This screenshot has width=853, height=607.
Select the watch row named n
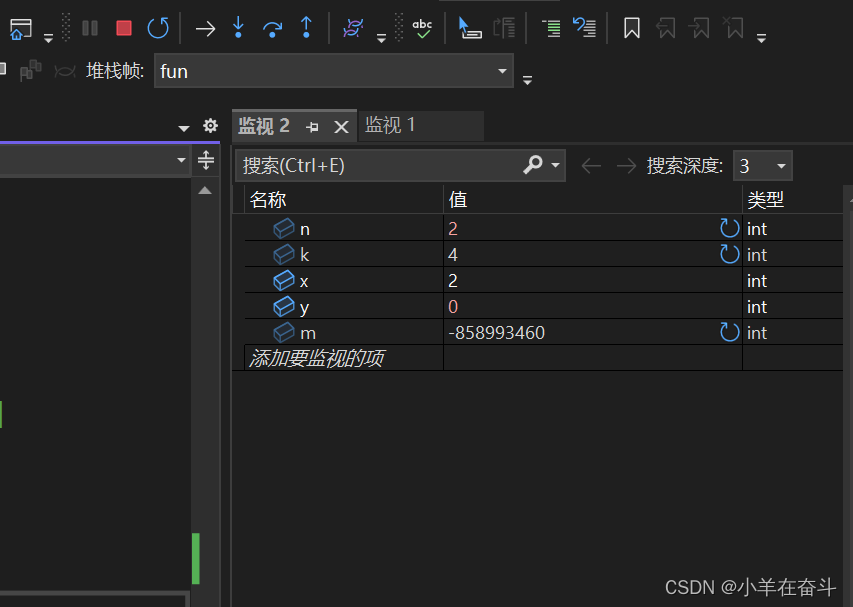[x=543, y=228]
